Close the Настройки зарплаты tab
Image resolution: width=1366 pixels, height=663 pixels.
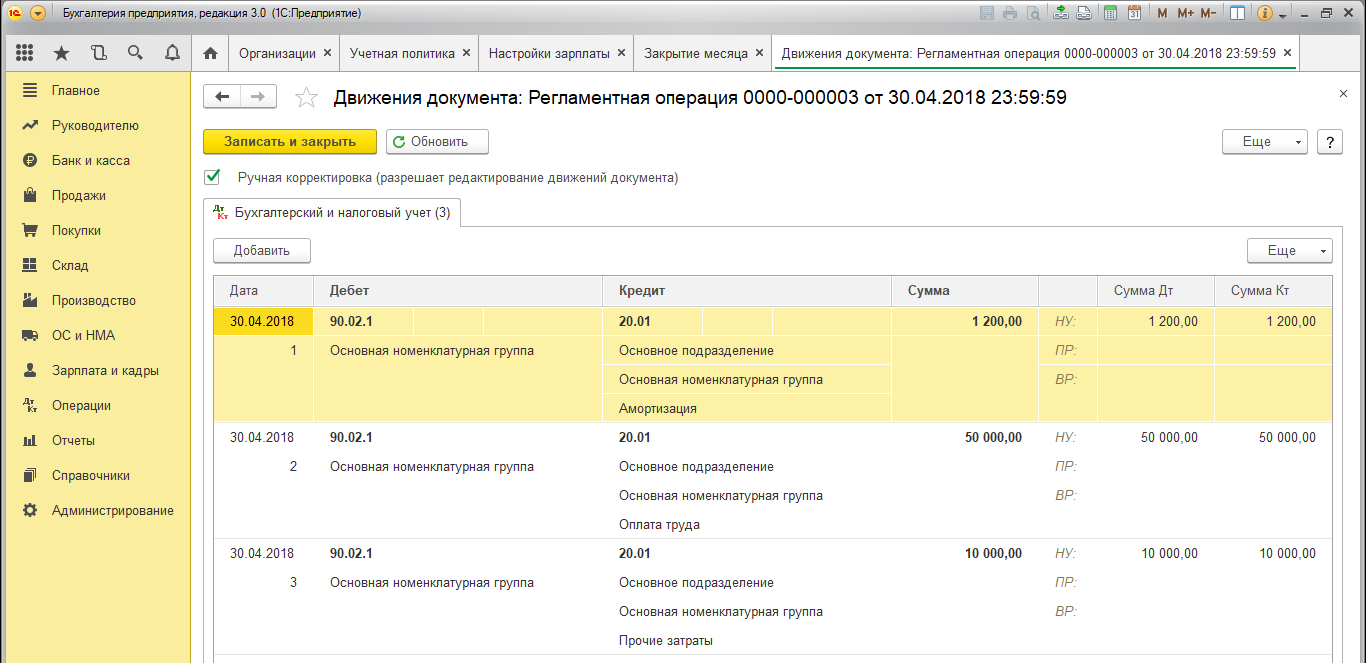[x=621, y=53]
